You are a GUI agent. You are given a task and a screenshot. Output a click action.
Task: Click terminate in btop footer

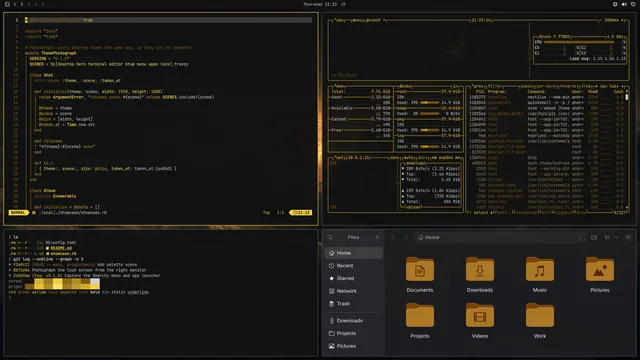(526, 212)
